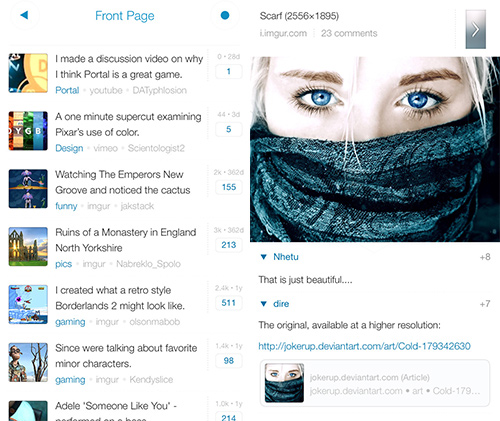
Task: Open the funny subreddit link
Action: [66, 206]
